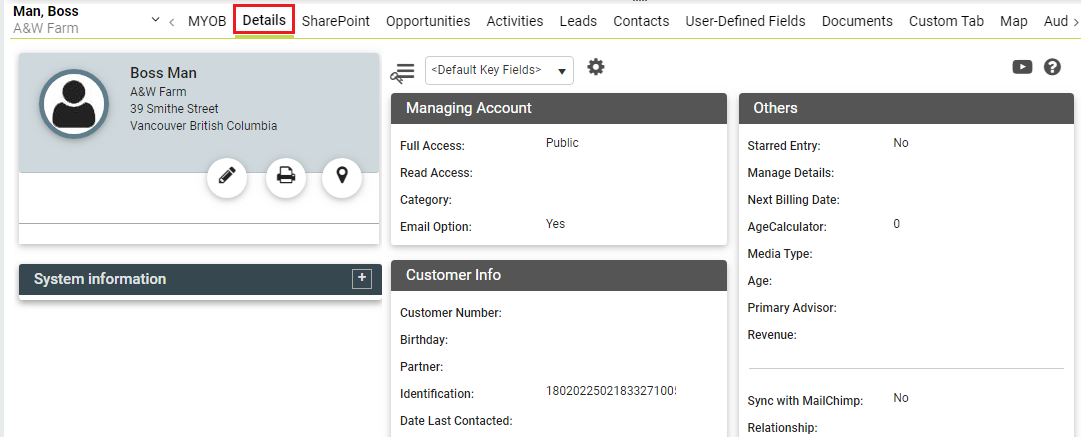Select the Public value for Full Access

(x=562, y=143)
